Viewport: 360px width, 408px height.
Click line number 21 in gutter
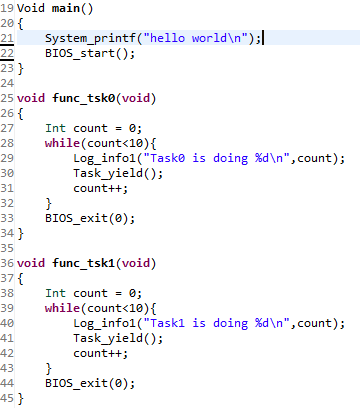[7, 38]
